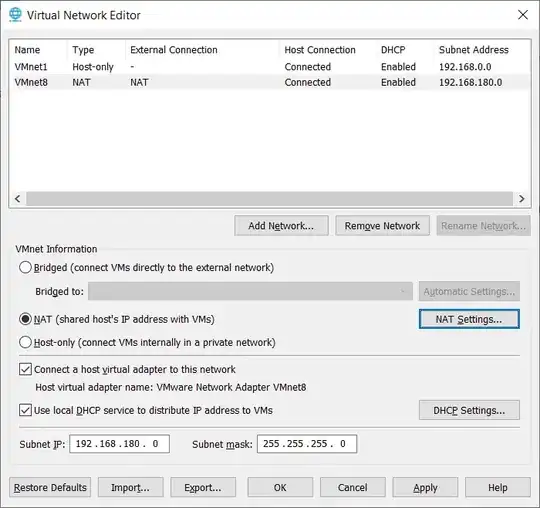Open the Bridged to dropdown

(250, 291)
